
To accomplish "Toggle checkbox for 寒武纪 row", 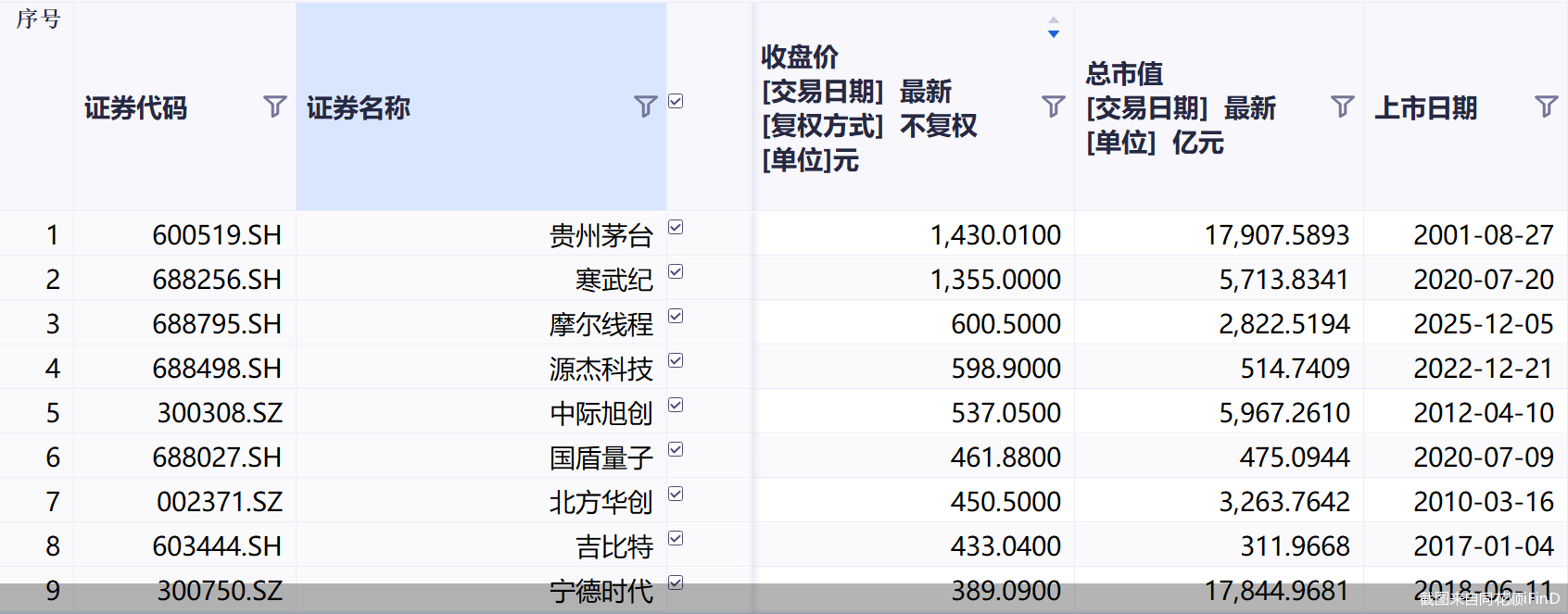I will pos(676,271).
